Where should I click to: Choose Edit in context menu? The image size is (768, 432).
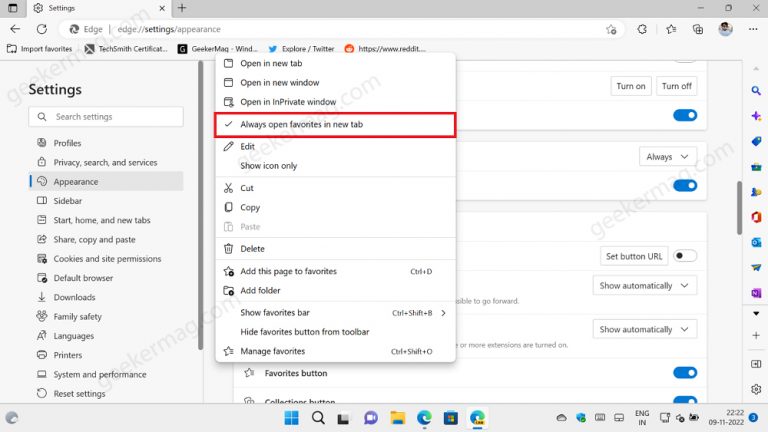point(335,146)
